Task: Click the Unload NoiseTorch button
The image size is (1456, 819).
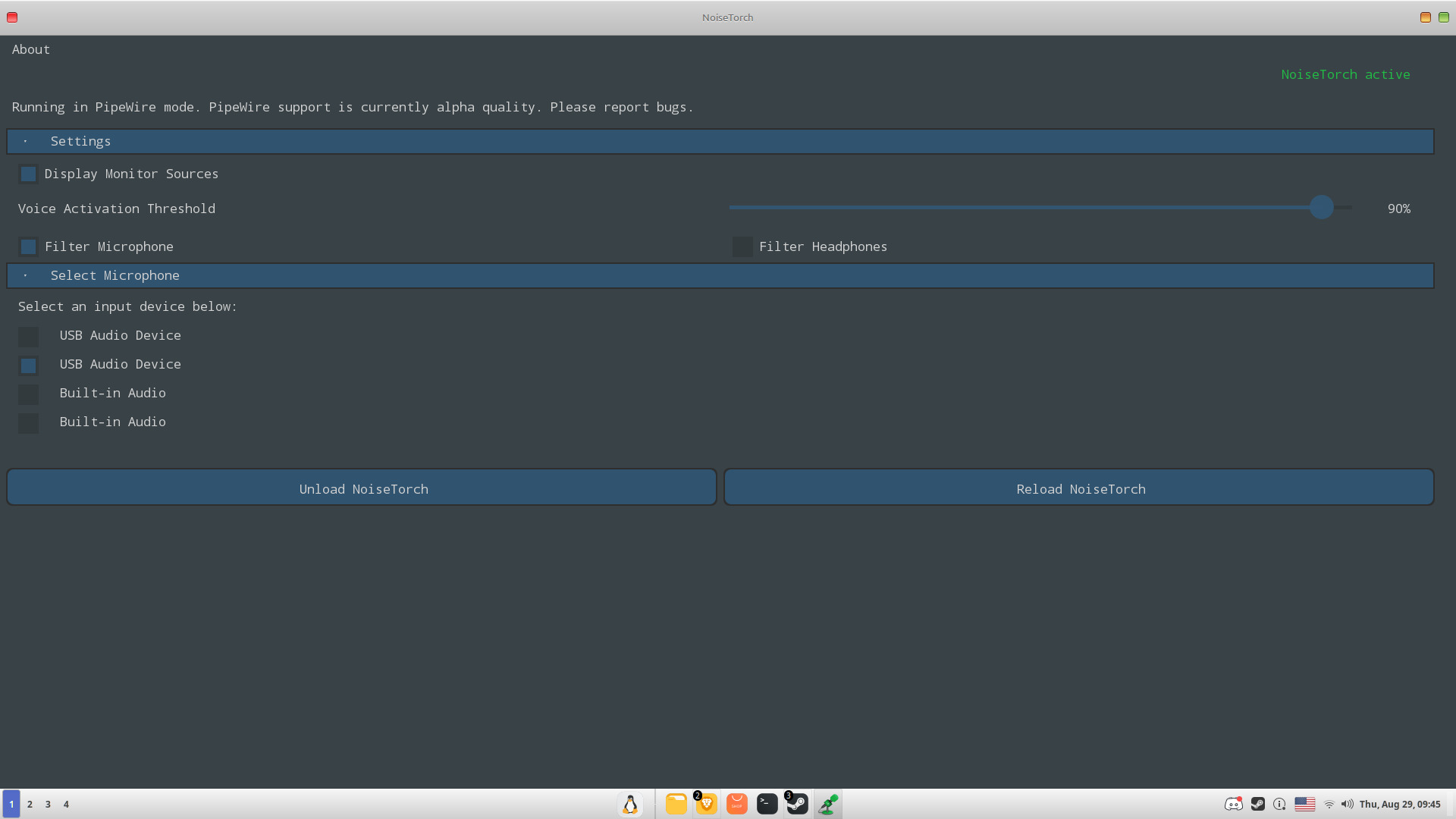Action: [362, 488]
